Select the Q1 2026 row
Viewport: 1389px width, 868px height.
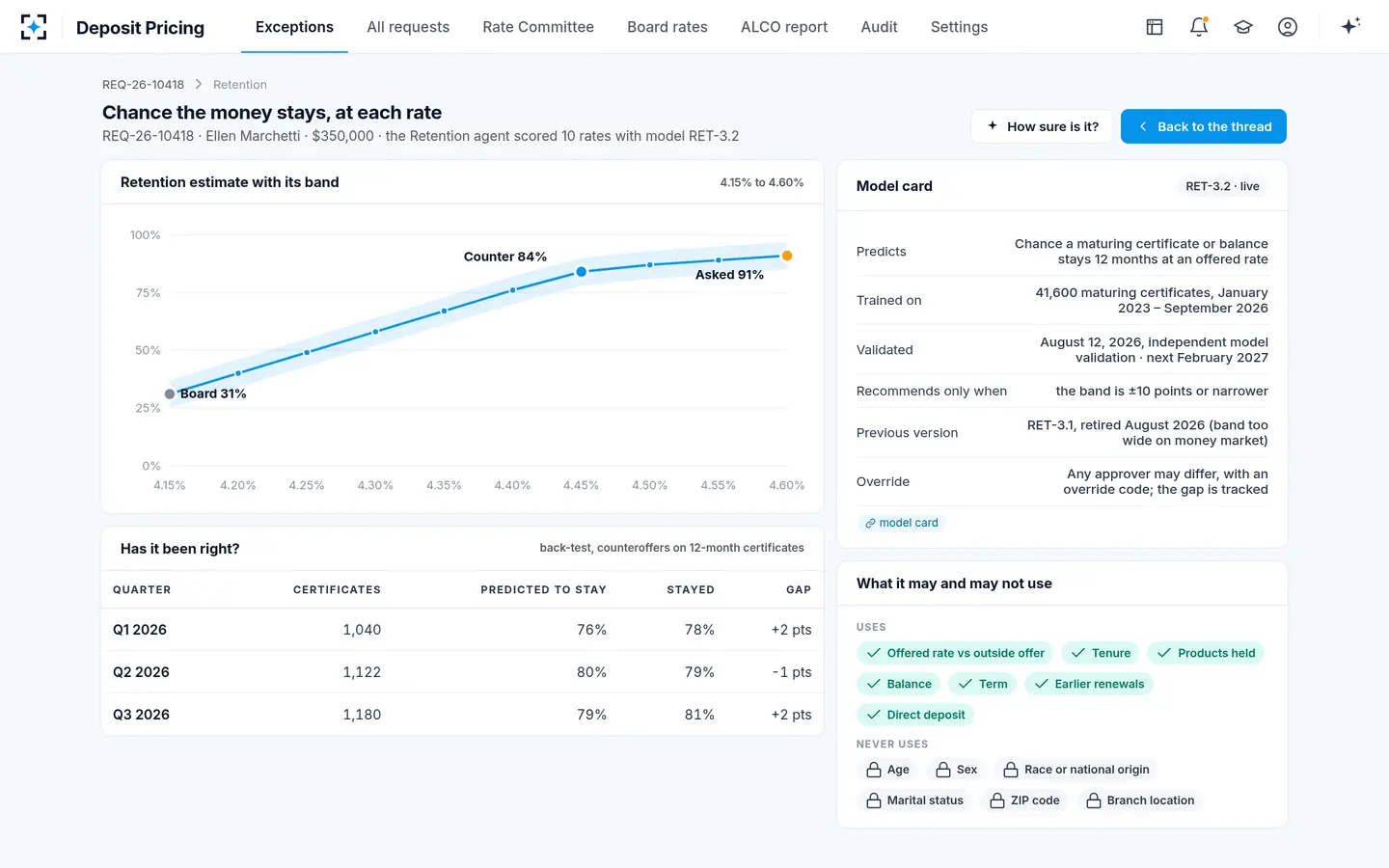pyautogui.click(x=462, y=630)
